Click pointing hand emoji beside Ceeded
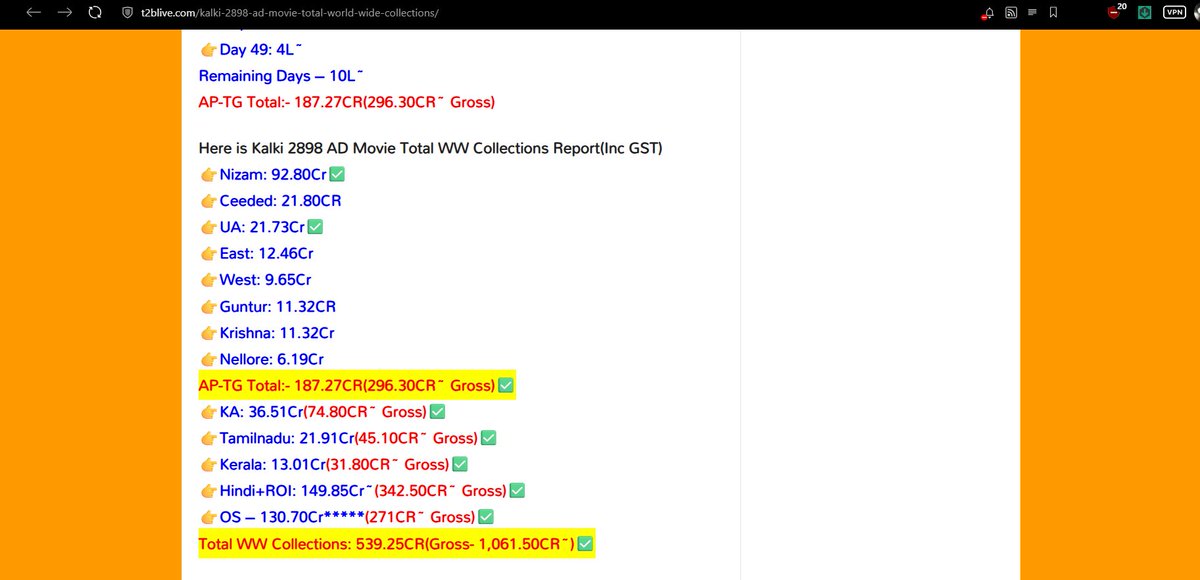 208,200
